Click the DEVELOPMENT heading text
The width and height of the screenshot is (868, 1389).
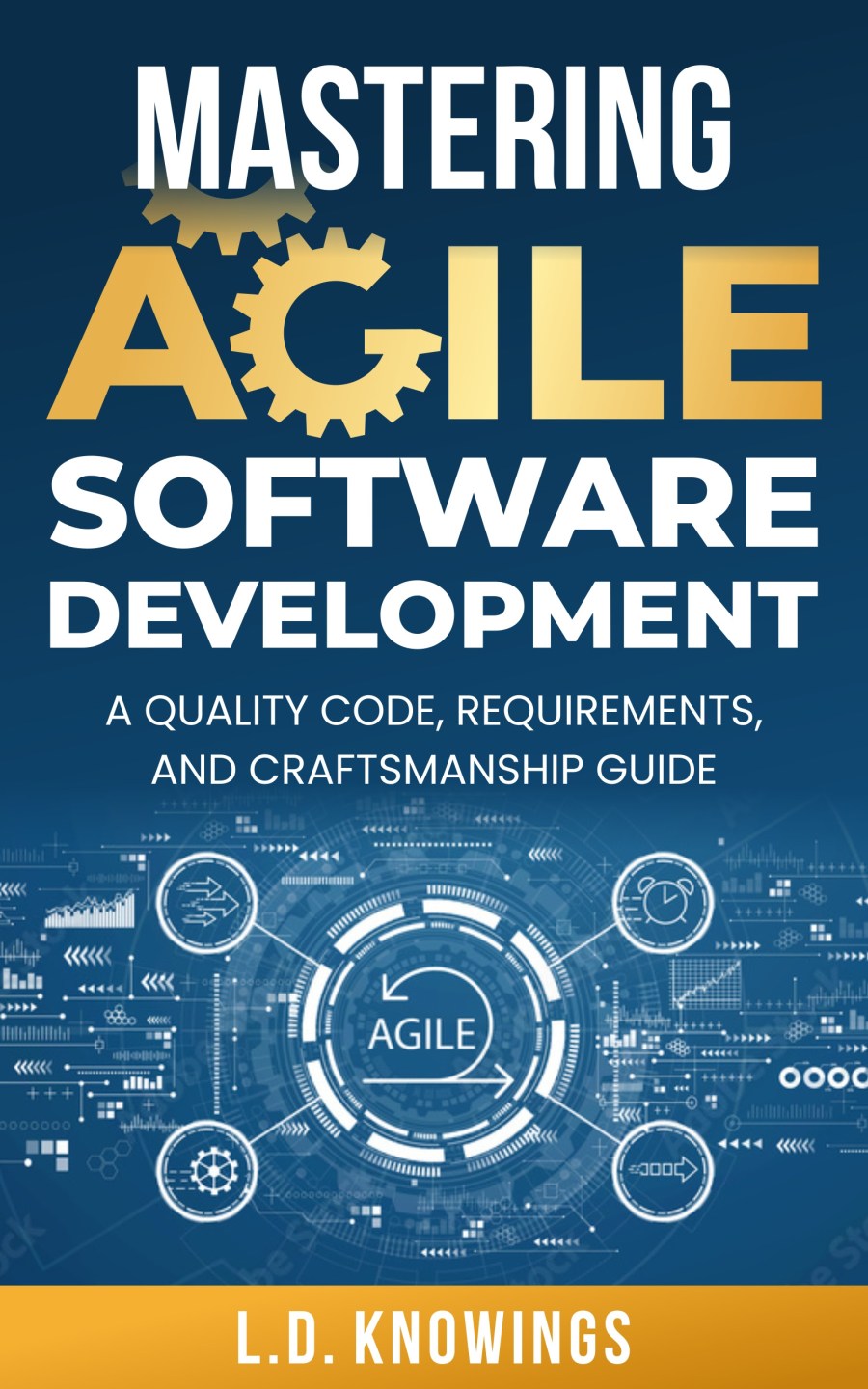pos(434,613)
